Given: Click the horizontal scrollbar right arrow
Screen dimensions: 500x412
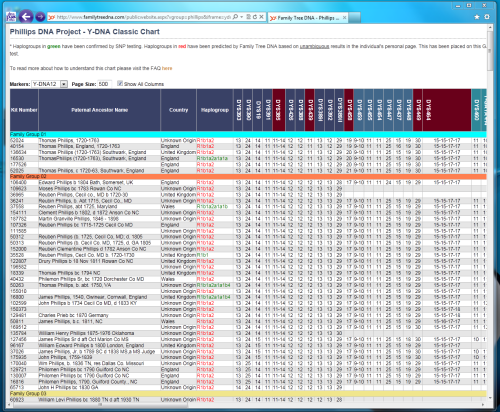Looking at the screenshot, I should [x=484, y=405].
